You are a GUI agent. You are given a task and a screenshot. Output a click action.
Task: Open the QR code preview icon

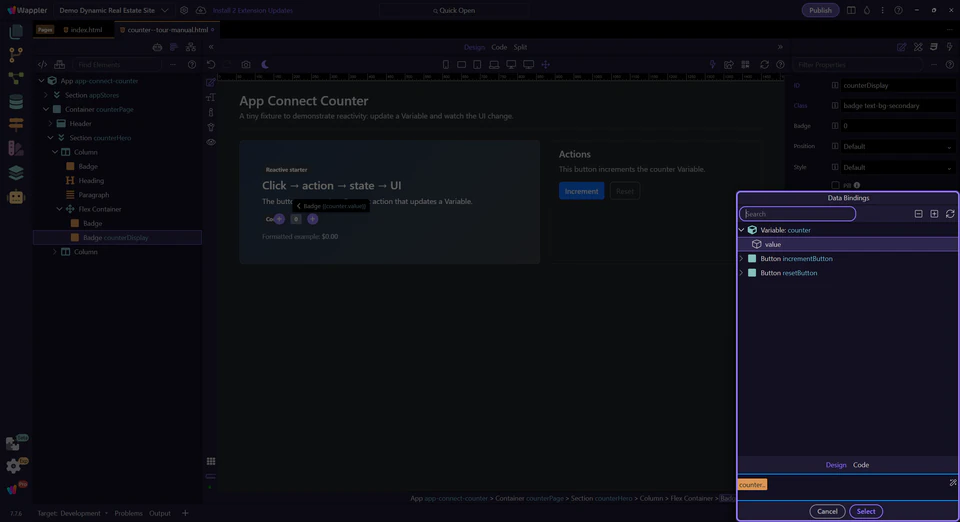[746, 65]
